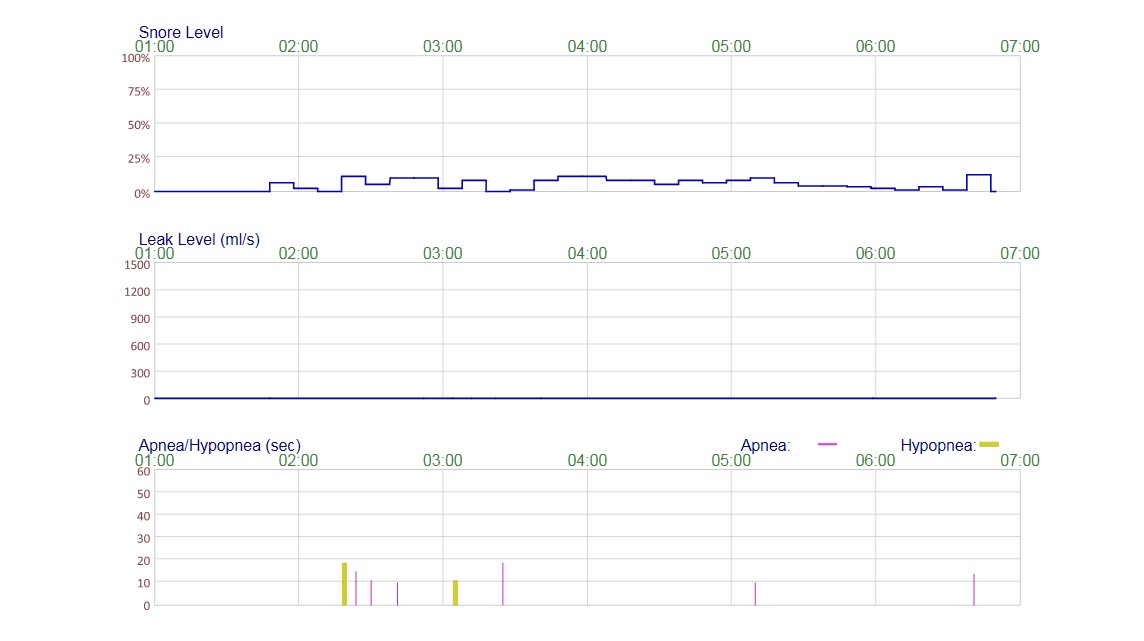This screenshot has height=641, width=1144.
Task: Click 04:00 on the Apnea/Hypopnea time axis
Action: pyautogui.click(x=587, y=461)
